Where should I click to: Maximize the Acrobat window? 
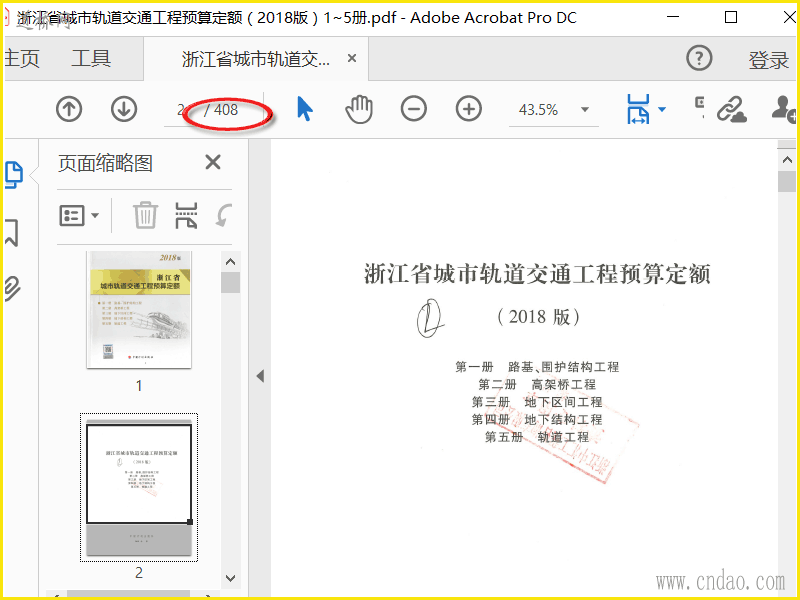point(731,17)
